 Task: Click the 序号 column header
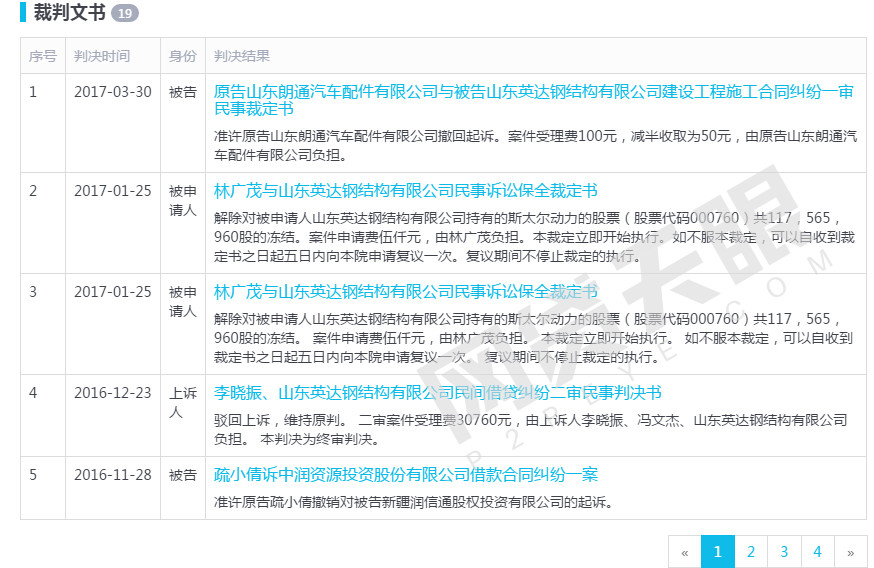pyautogui.click(x=43, y=56)
